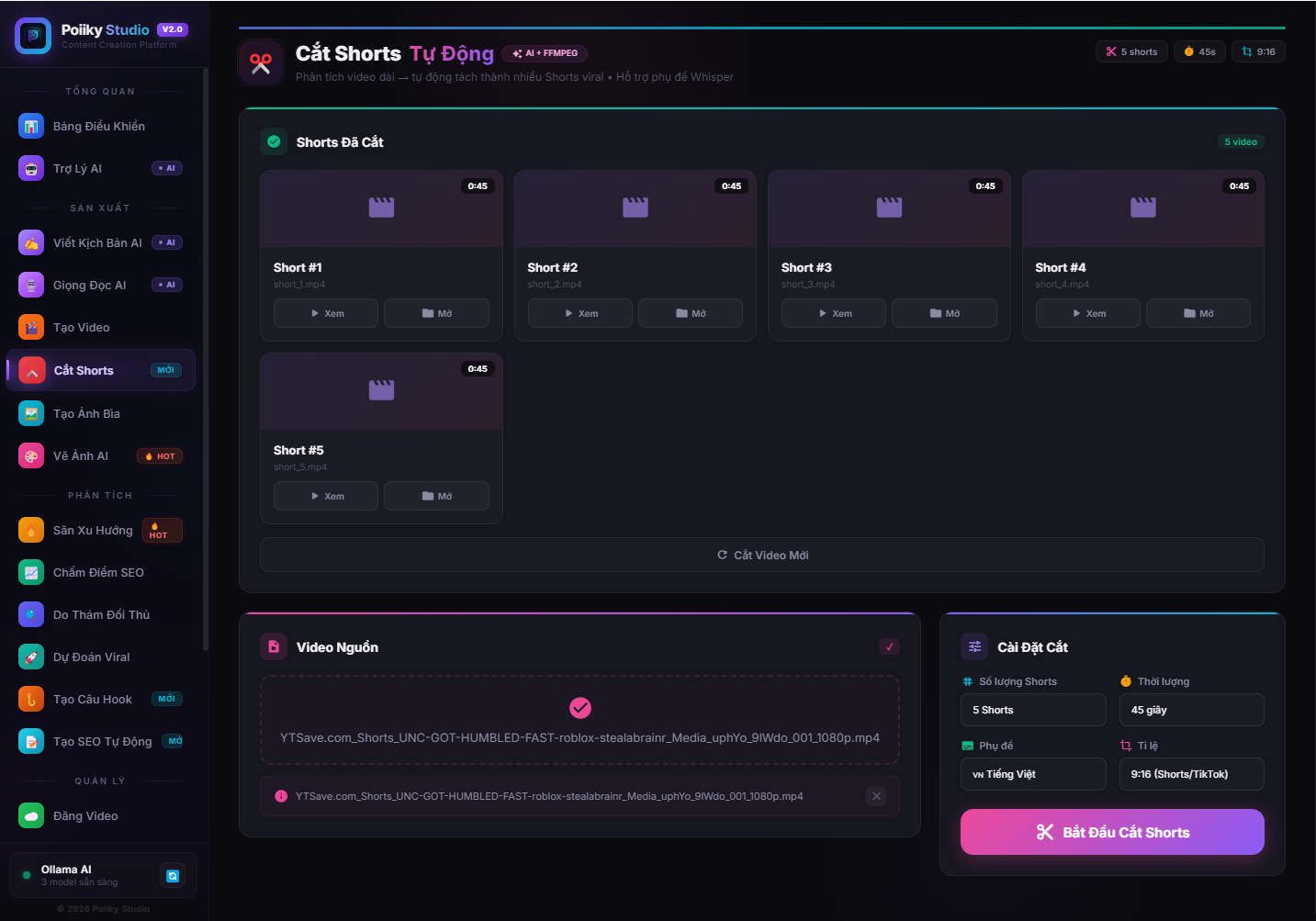The height and width of the screenshot is (921, 1316).
Task: Click the Săn Xu Hướng flame icon
Action: pyautogui.click(x=30, y=530)
